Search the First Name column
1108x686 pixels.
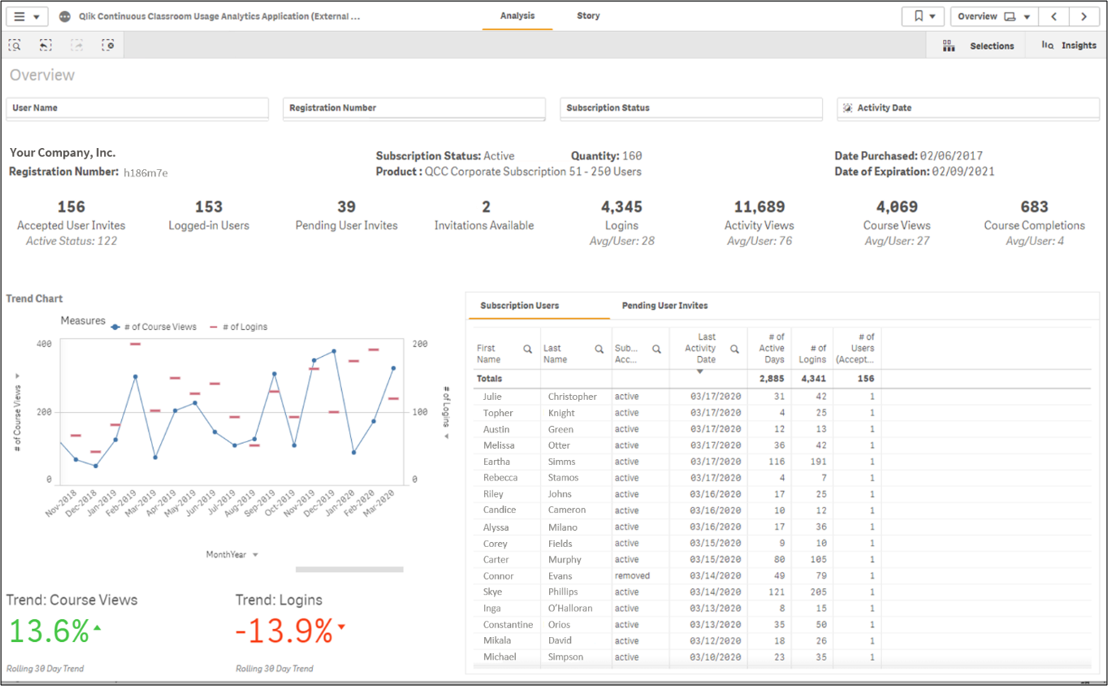click(x=528, y=349)
